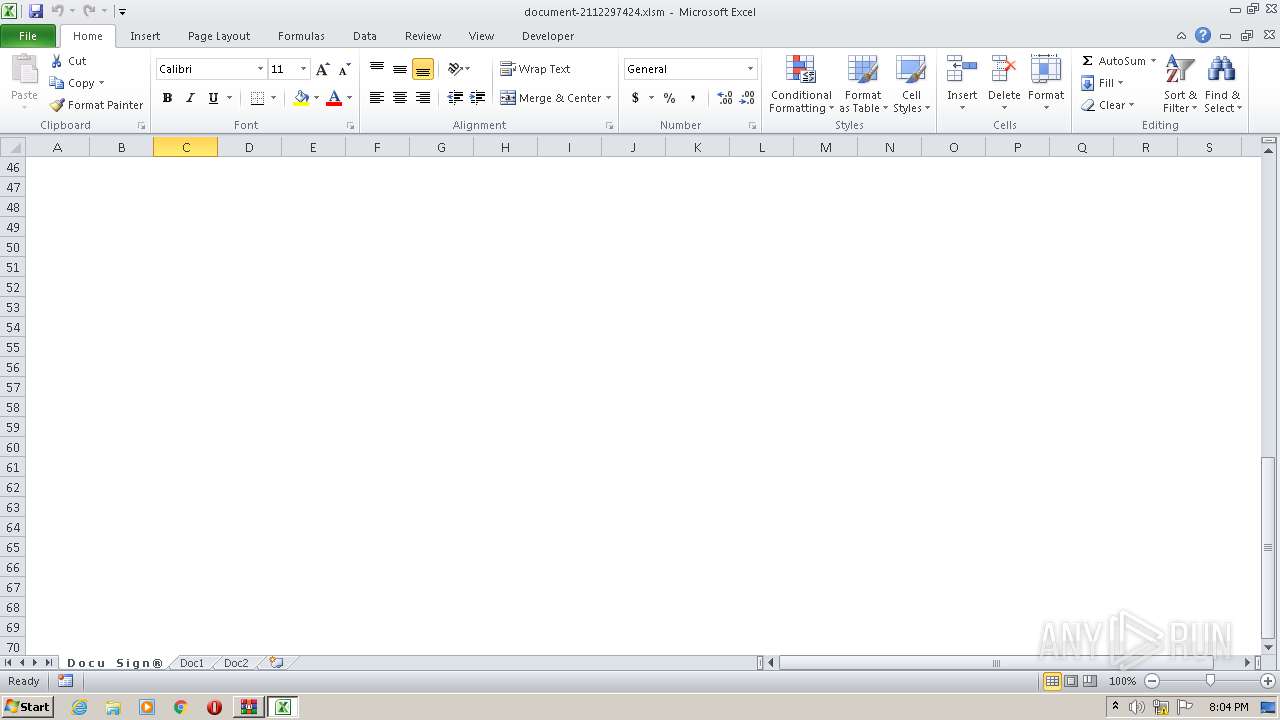Click Increase Decimal icon
The image size is (1280, 720).
725,98
